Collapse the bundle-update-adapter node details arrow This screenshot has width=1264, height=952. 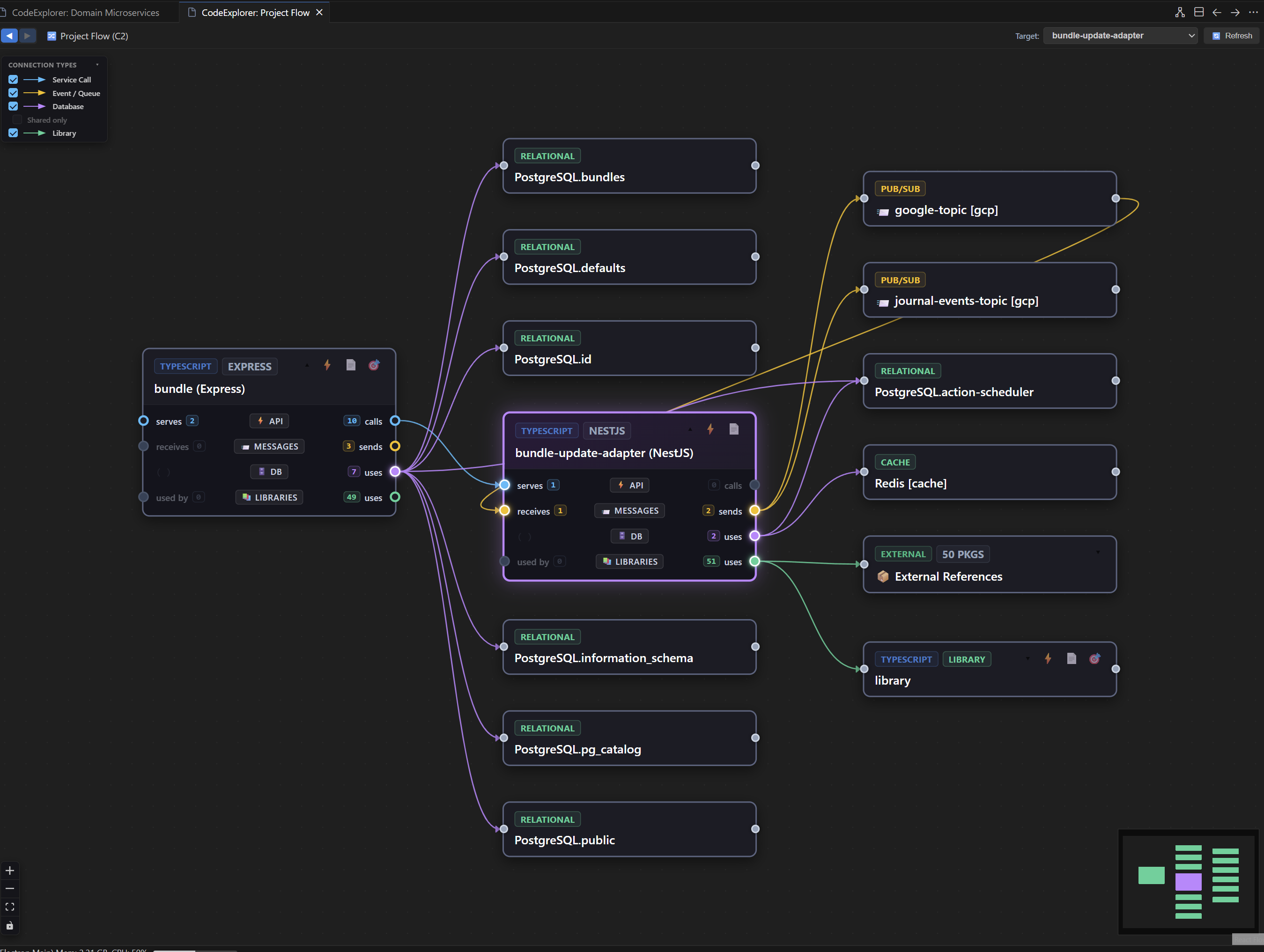[690, 429]
